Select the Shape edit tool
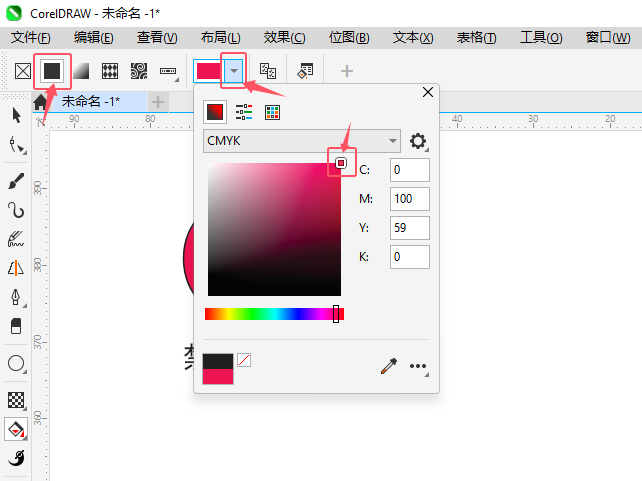The image size is (642, 481). (16, 145)
